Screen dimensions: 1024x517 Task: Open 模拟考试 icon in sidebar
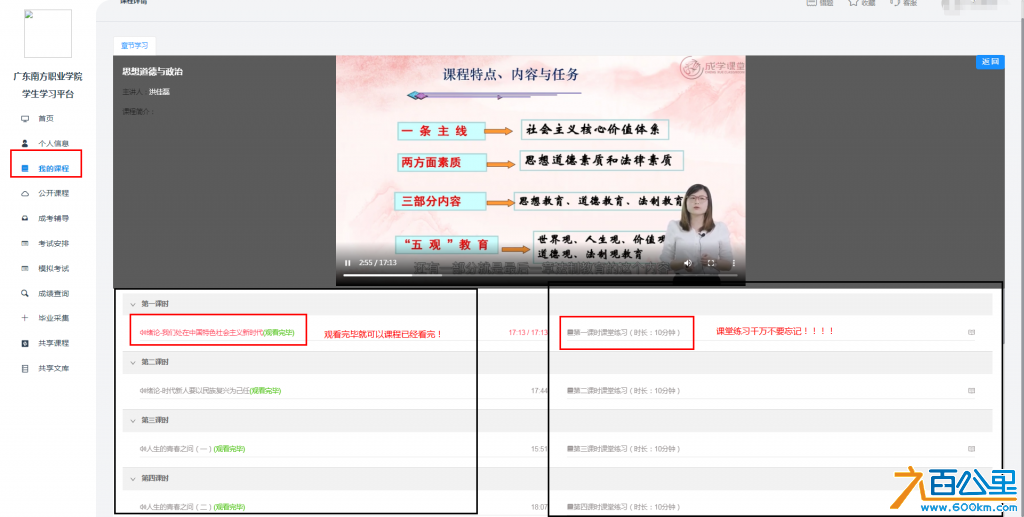click(25, 268)
